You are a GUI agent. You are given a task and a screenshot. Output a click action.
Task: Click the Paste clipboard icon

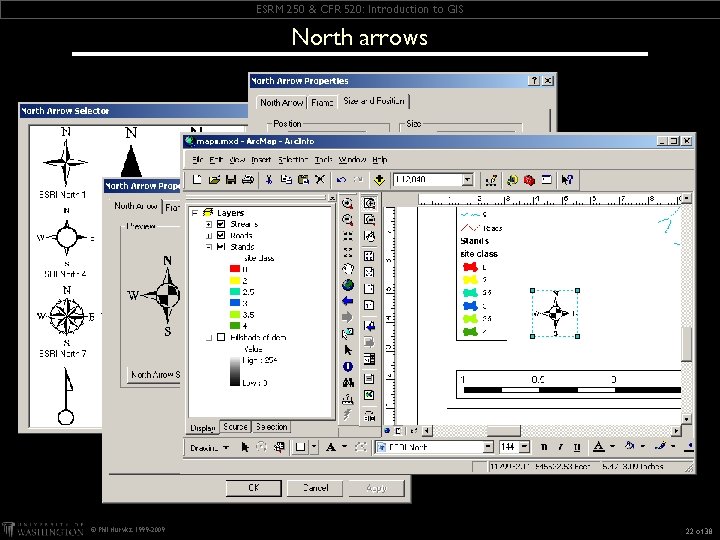pyautogui.click(x=303, y=180)
